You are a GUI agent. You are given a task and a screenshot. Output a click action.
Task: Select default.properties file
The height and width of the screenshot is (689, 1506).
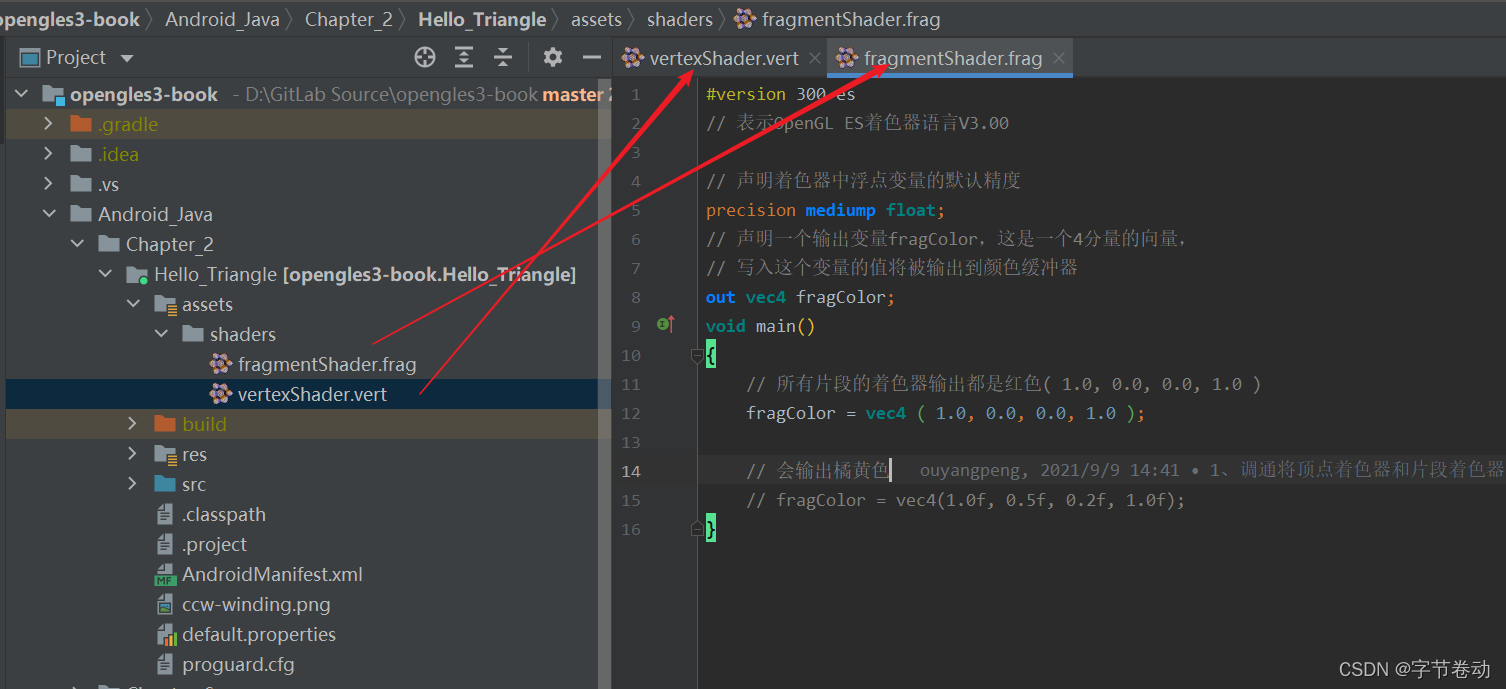point(259,634)
